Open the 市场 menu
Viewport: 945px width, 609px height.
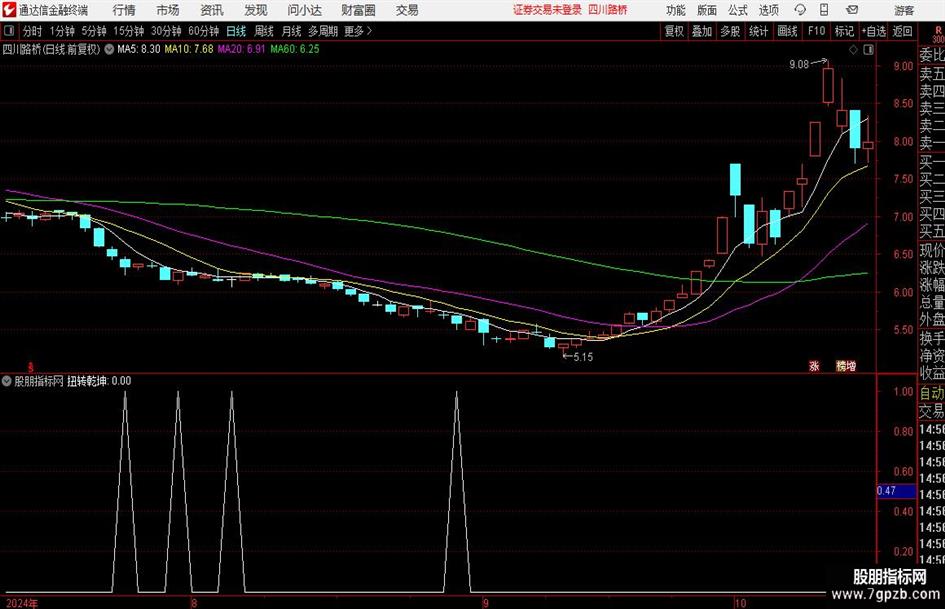tap(168, 10)
